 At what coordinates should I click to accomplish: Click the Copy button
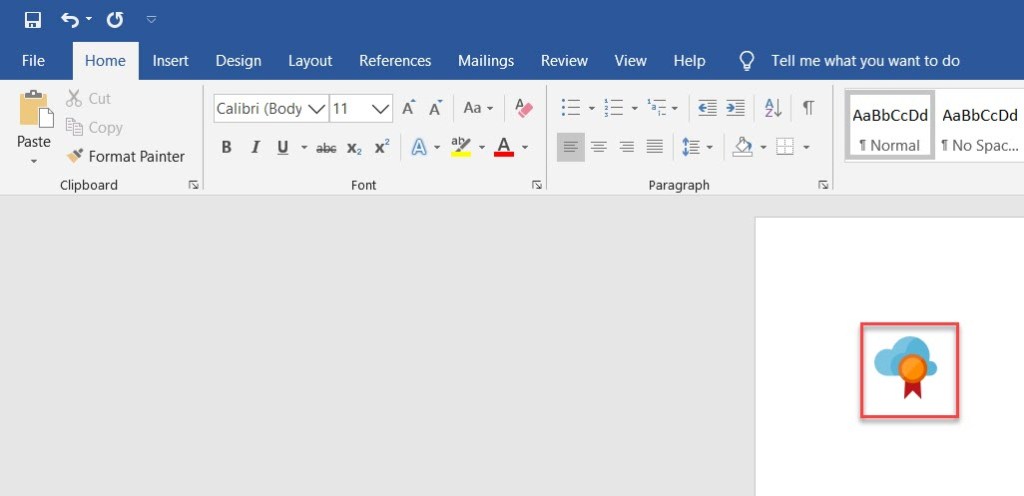coord(94,127)
